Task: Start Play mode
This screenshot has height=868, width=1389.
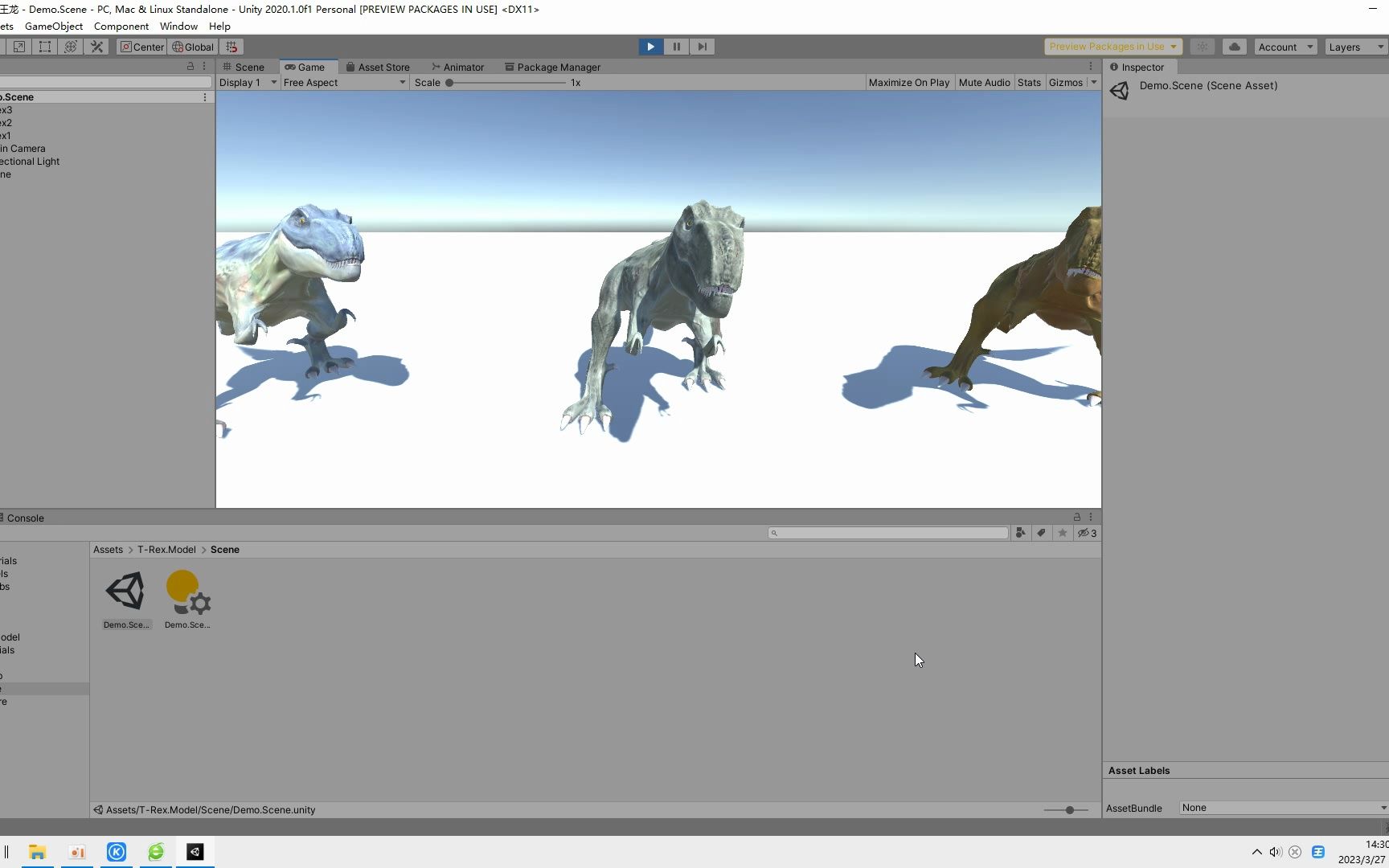Action: point(651,47)
